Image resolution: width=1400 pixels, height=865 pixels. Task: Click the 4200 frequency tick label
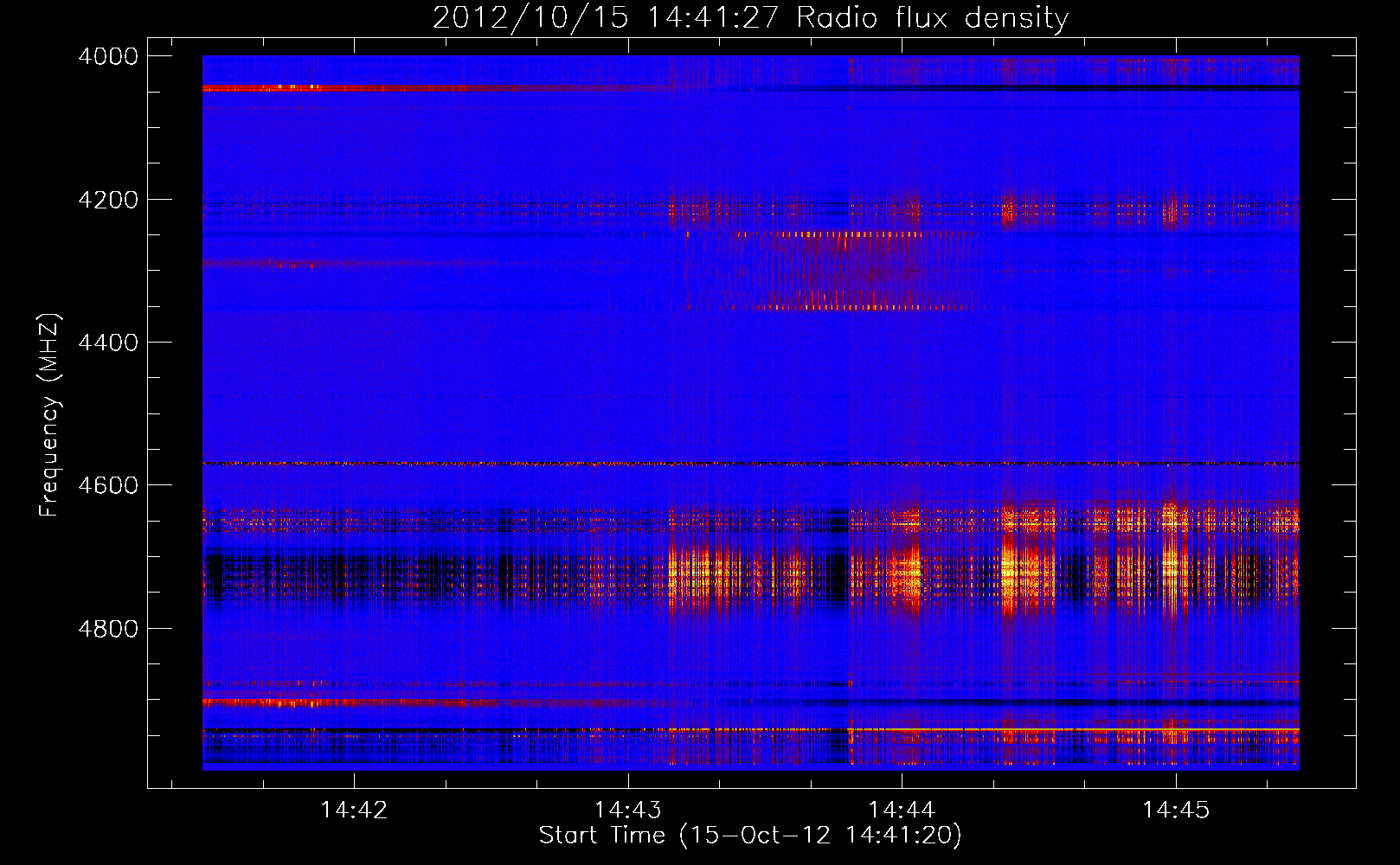pos(108,200)
